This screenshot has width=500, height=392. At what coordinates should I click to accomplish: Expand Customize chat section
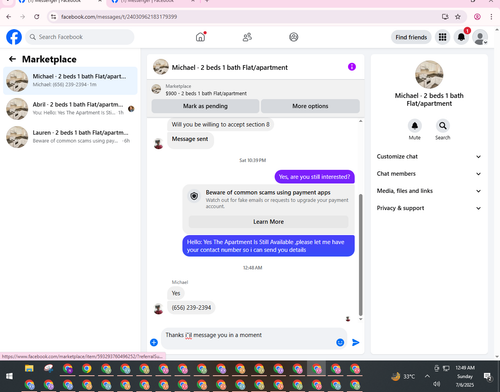(x=429, y=156)
